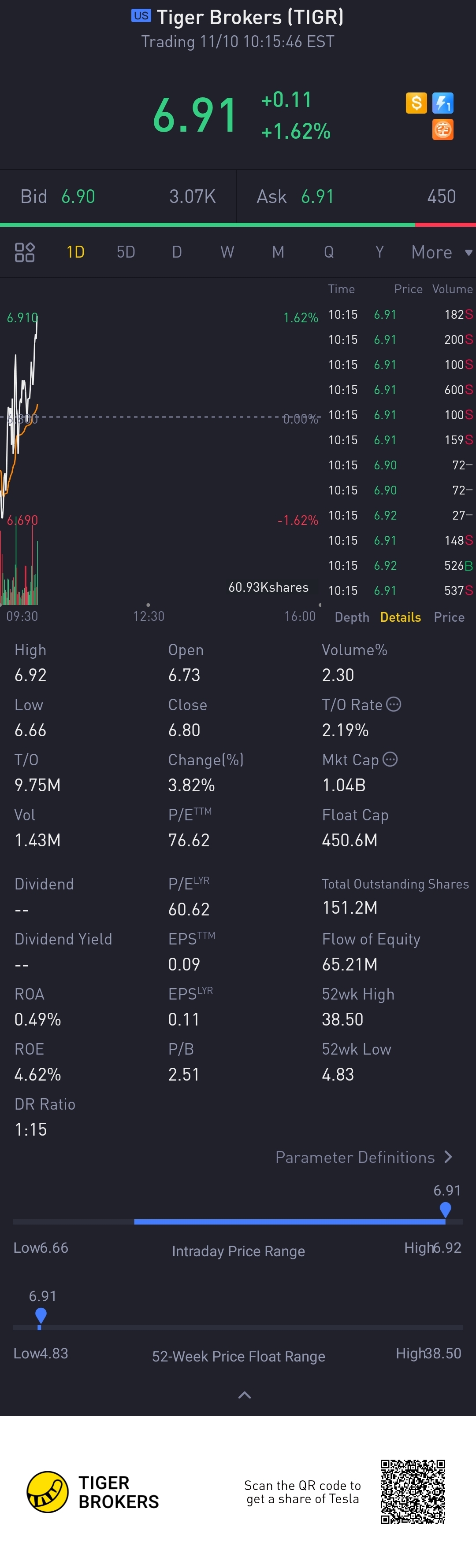Screen dimensions: 476x1568
Task: Tap the Ask 6.91 quote panel
Action: tap(357, 197)
